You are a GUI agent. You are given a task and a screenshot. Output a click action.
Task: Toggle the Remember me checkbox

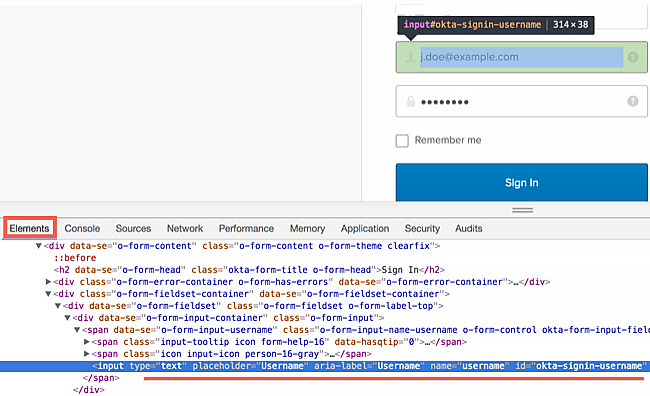tap(402, 141)
